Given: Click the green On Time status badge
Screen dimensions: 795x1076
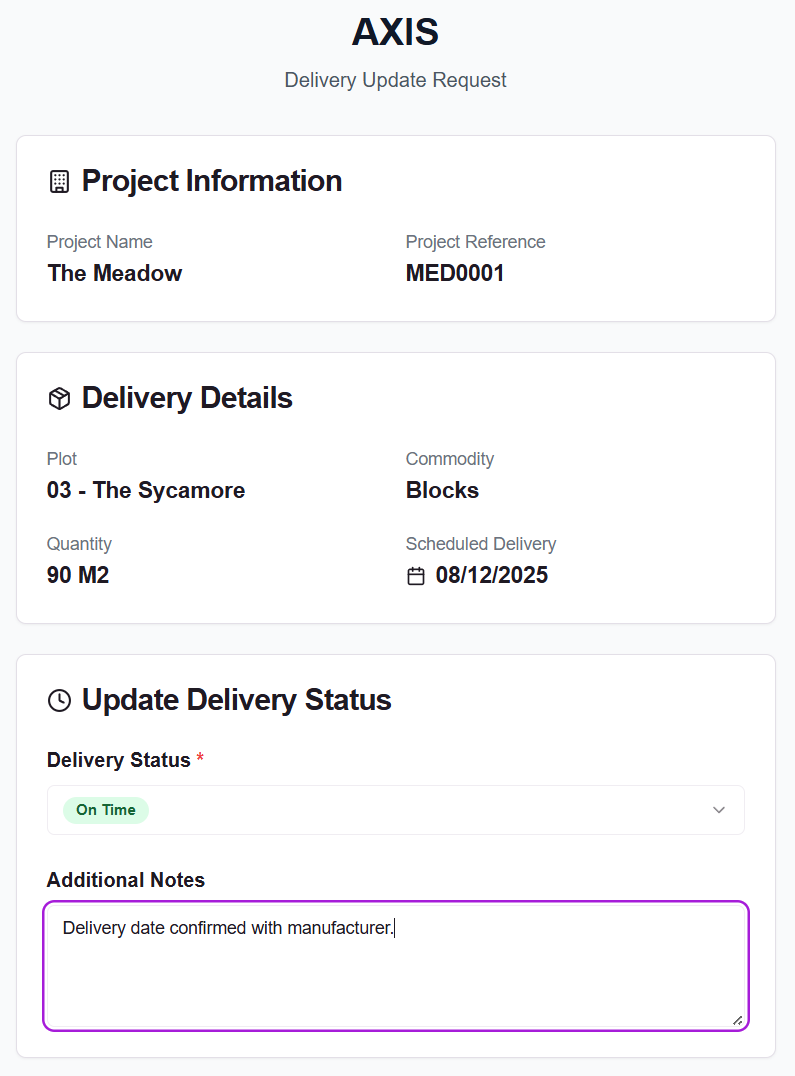Looking at the screenshot, I should click(105, 810).
